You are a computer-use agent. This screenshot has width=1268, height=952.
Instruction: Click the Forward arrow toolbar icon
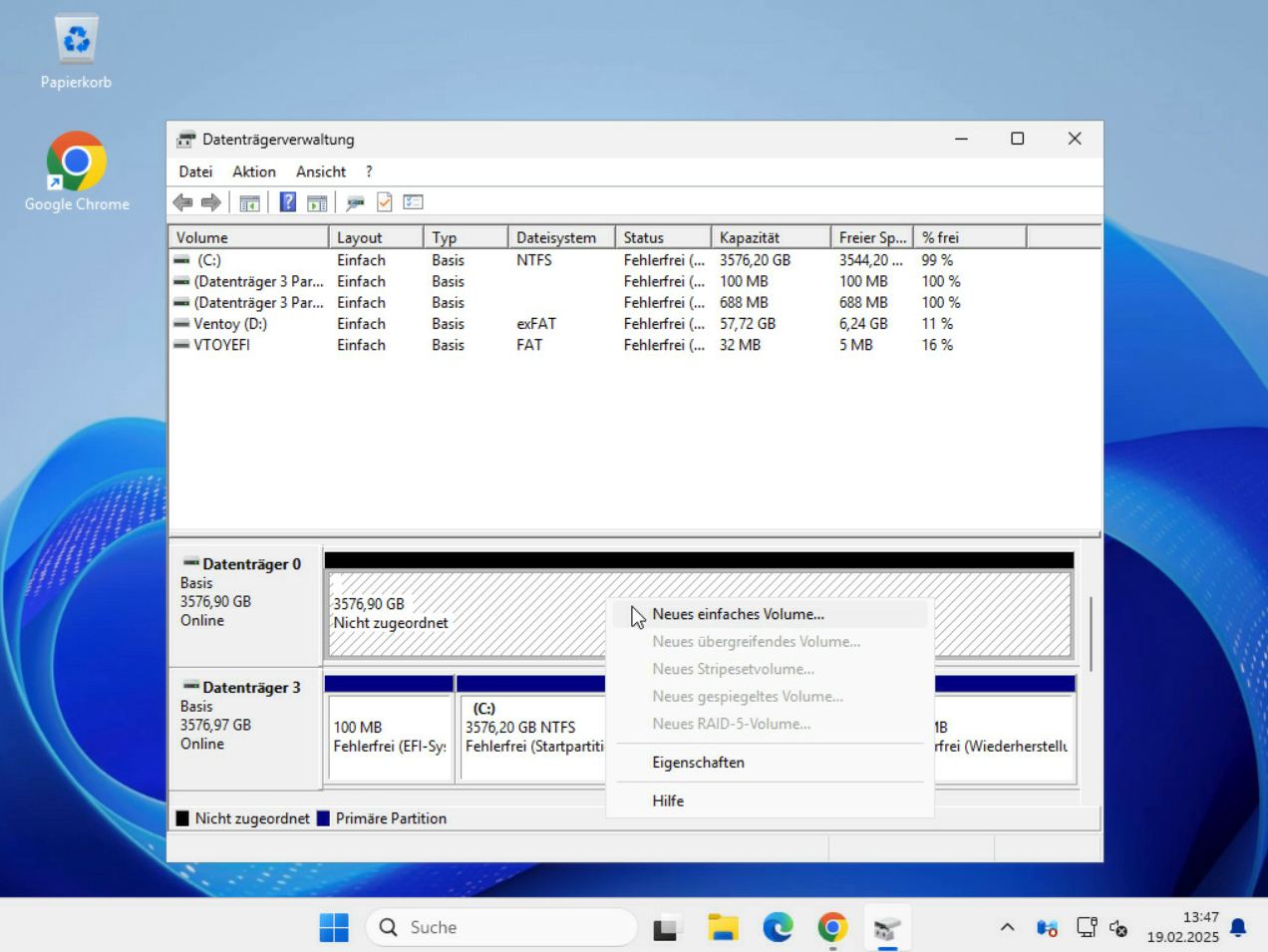210,202
